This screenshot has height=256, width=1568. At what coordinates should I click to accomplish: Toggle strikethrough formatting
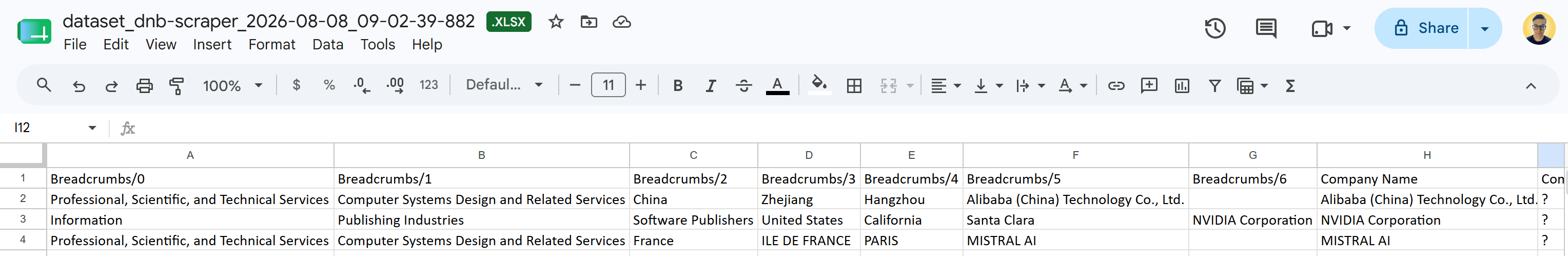[743, 85]
